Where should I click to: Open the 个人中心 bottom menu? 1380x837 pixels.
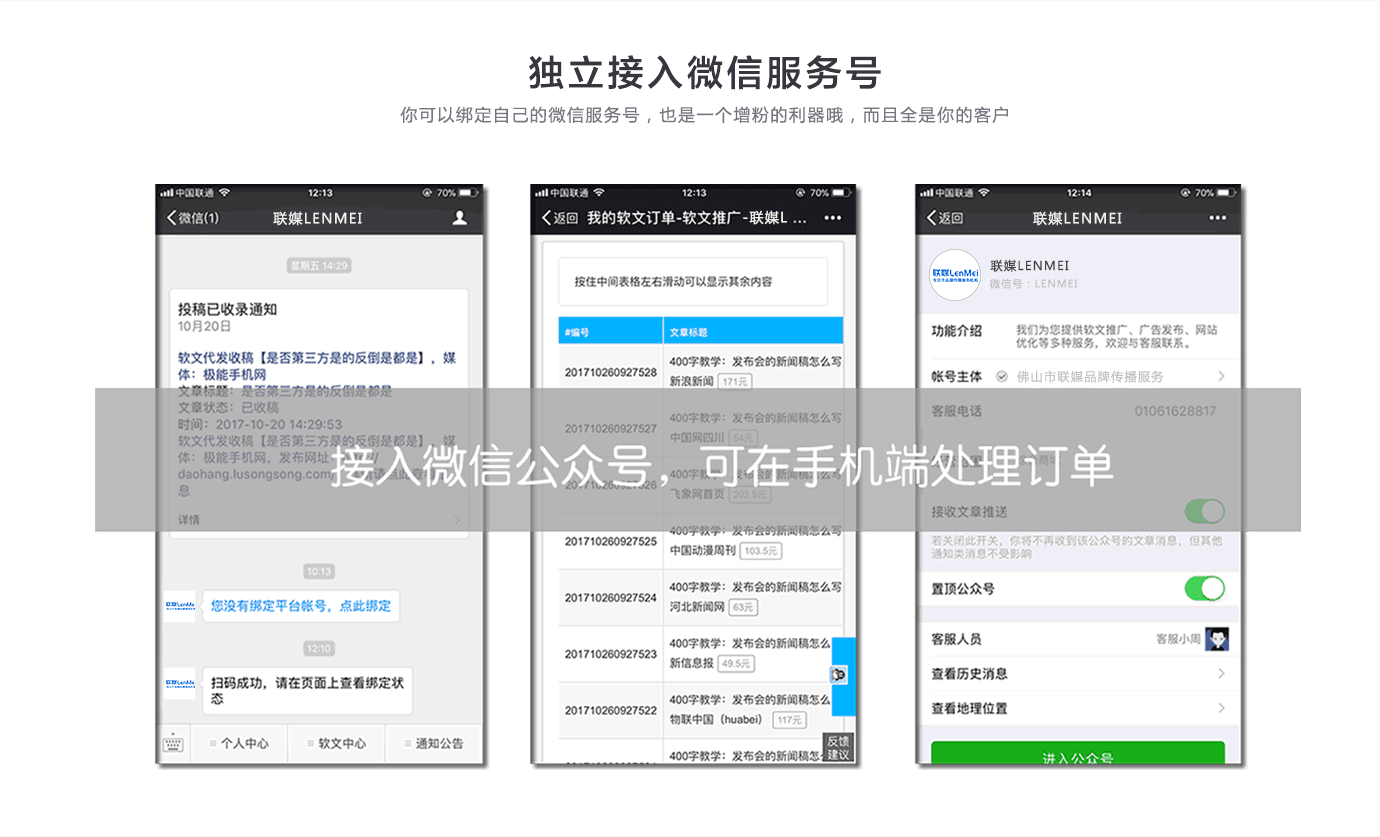[239, 744]
